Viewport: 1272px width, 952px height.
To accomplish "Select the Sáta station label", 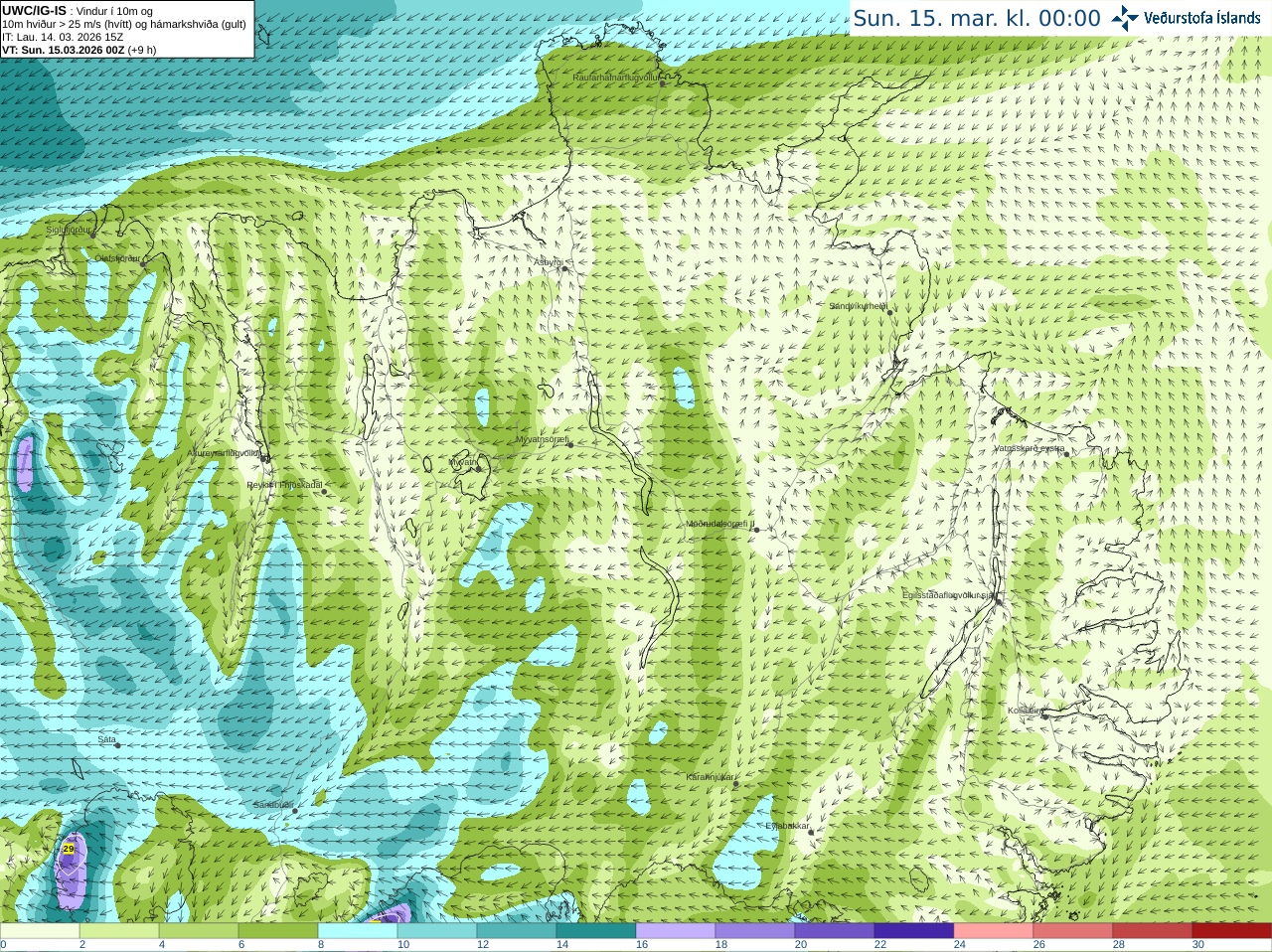I will click(x=107, y=739).
